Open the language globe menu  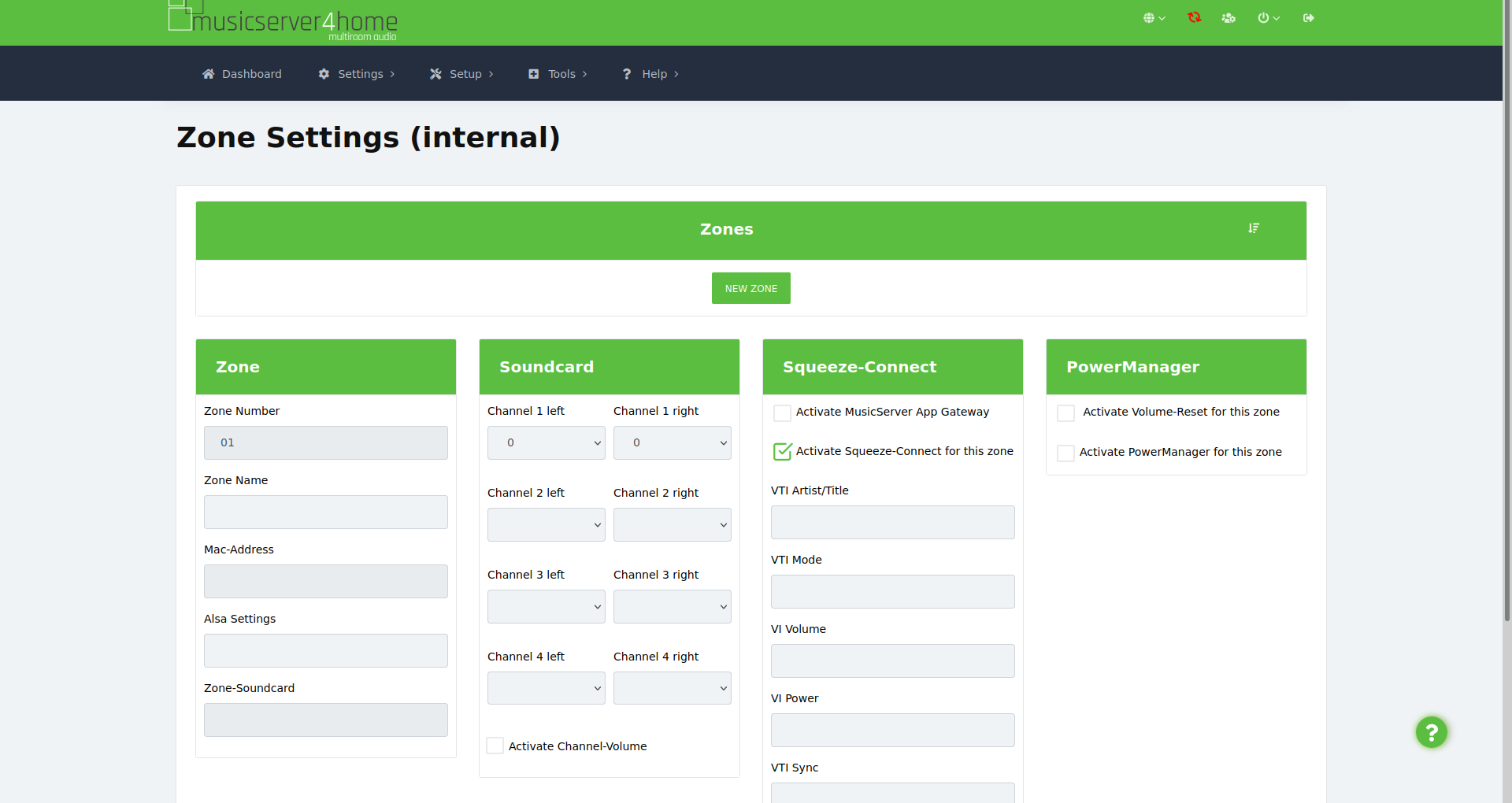pyautogui.click(x=1153, y=18)
